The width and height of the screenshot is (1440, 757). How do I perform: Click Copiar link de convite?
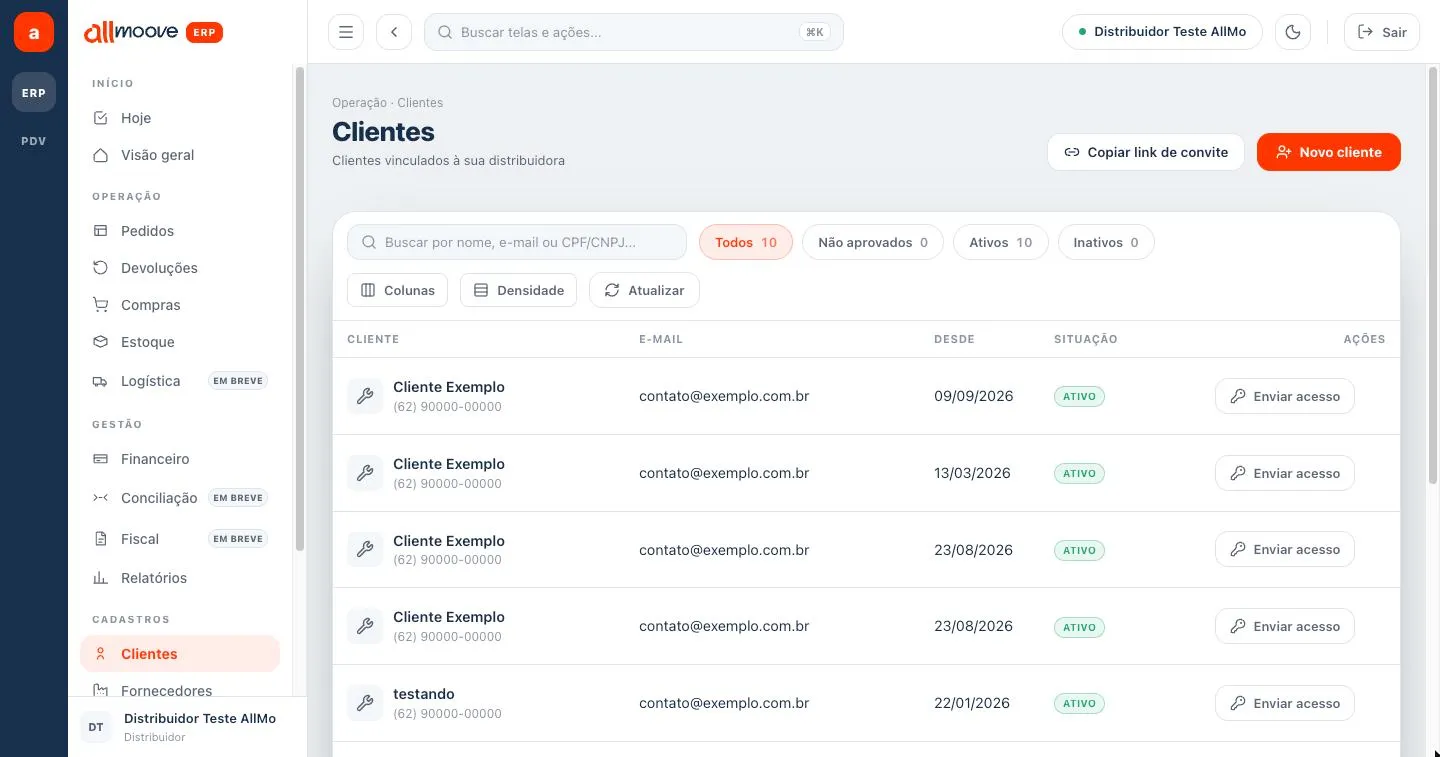(1146, 152)
